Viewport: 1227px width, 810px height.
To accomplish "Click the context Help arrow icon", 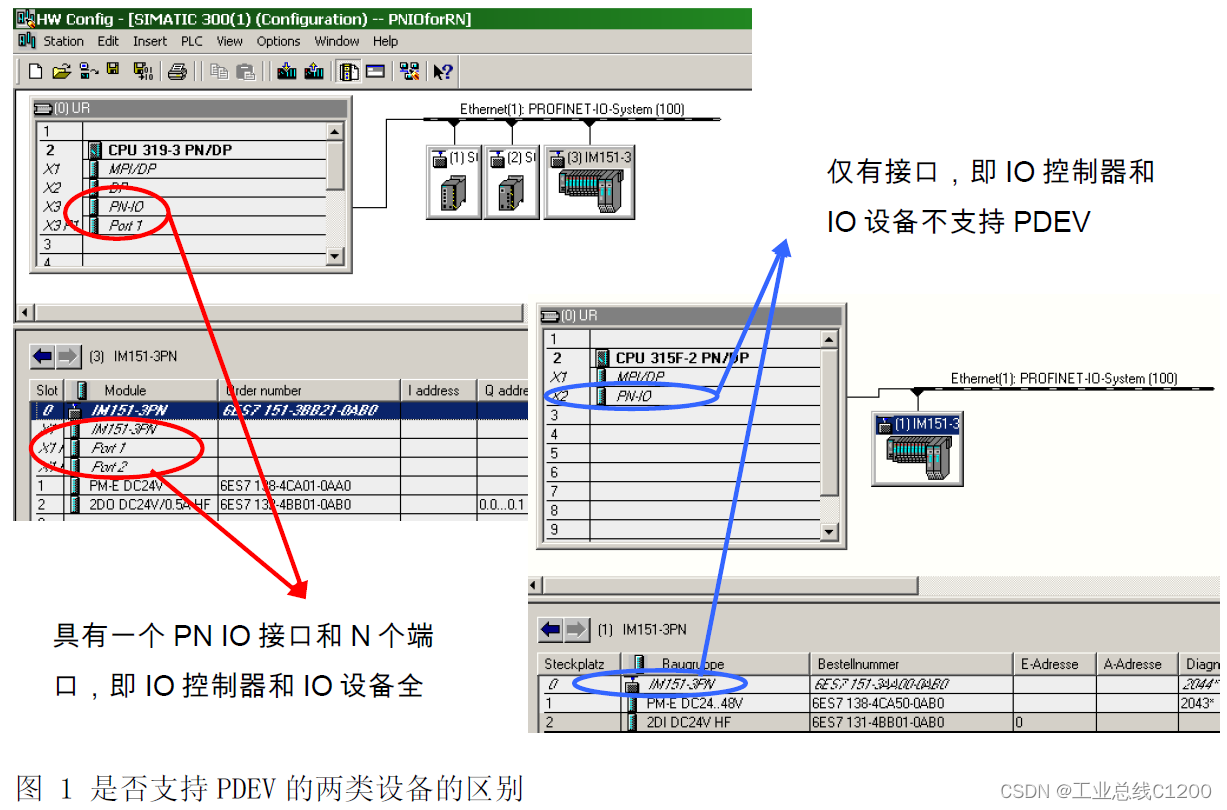I will pos(443,71).
